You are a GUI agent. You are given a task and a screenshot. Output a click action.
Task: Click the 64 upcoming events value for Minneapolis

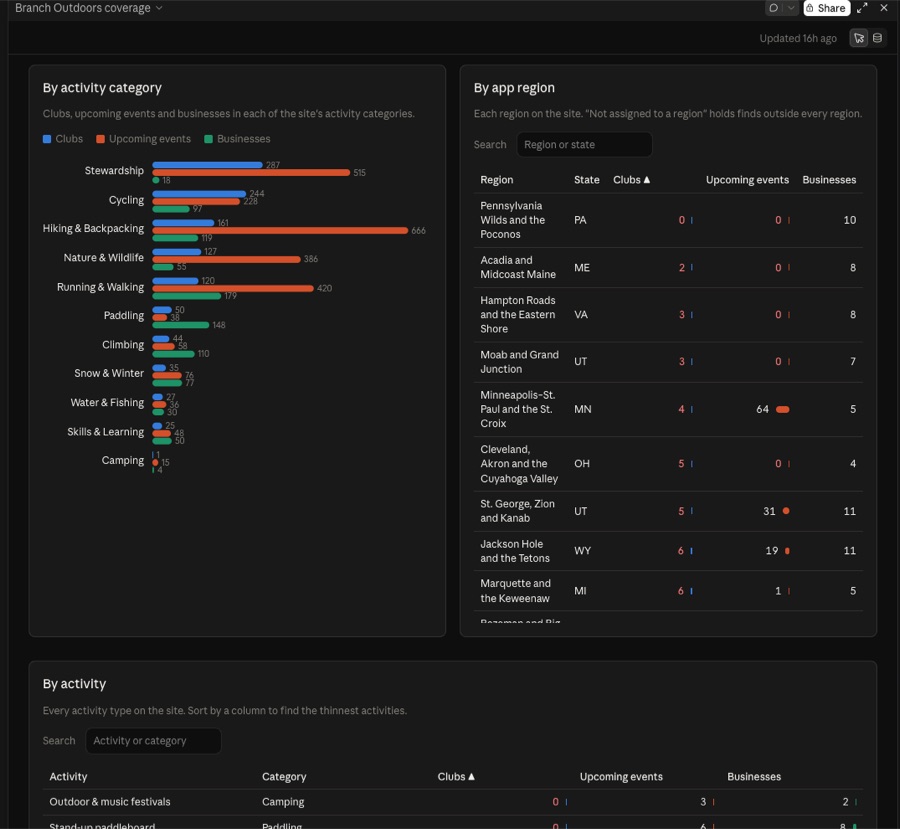click(762, 409)
